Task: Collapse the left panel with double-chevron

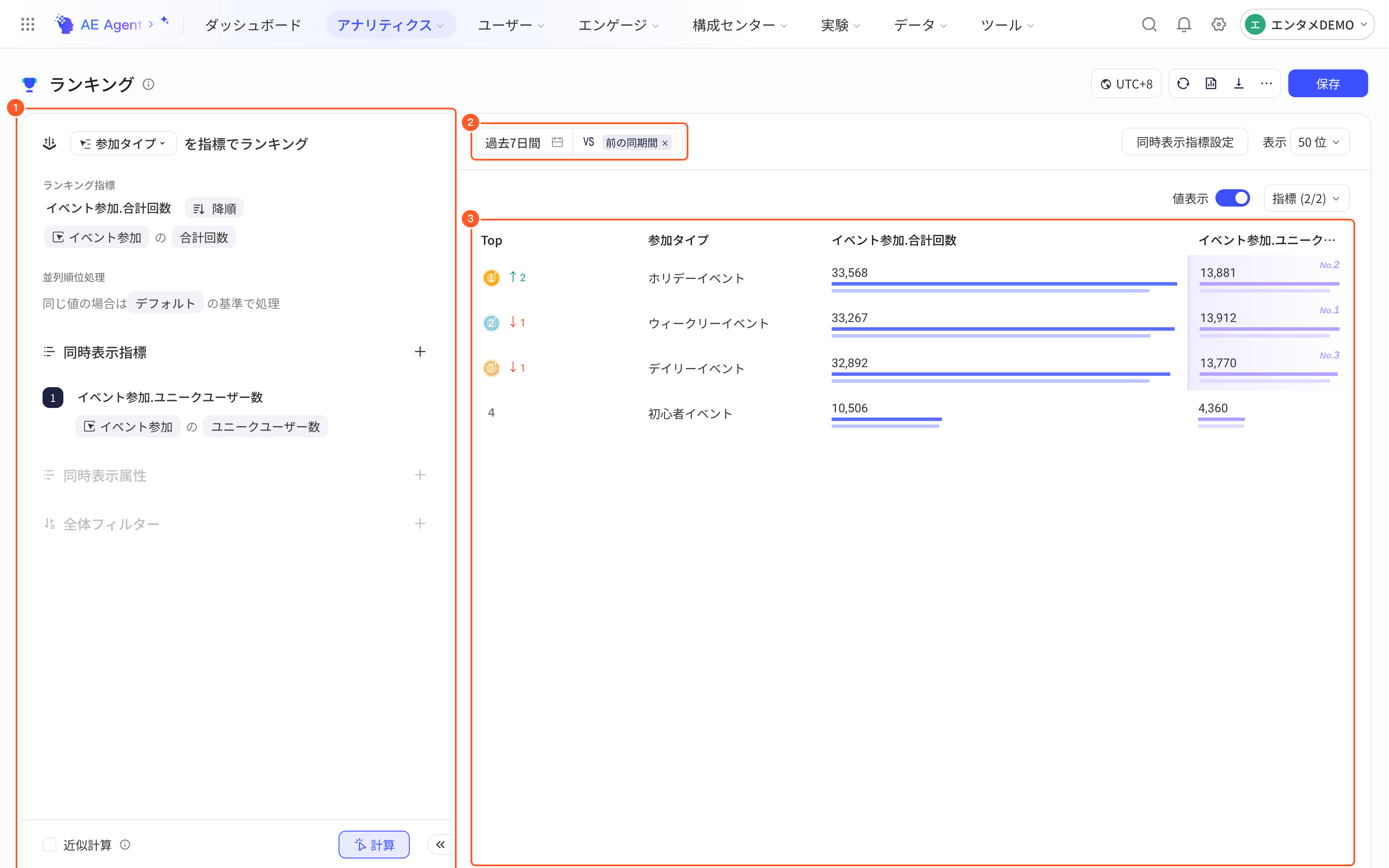Action: 440,845
